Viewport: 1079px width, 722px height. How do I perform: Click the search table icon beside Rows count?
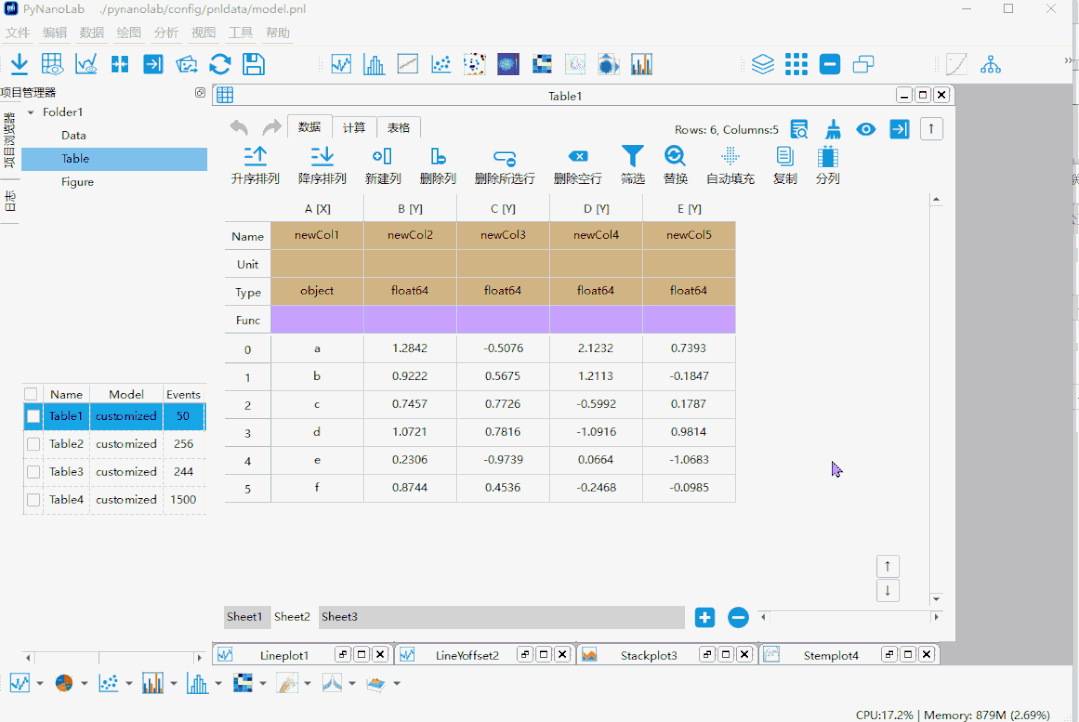pos(799,129)
